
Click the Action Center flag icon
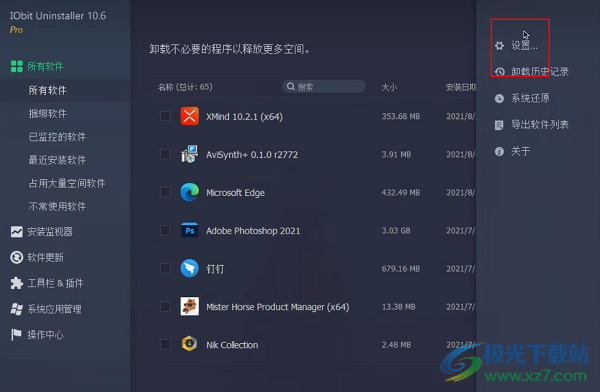[x=16, y=335]
